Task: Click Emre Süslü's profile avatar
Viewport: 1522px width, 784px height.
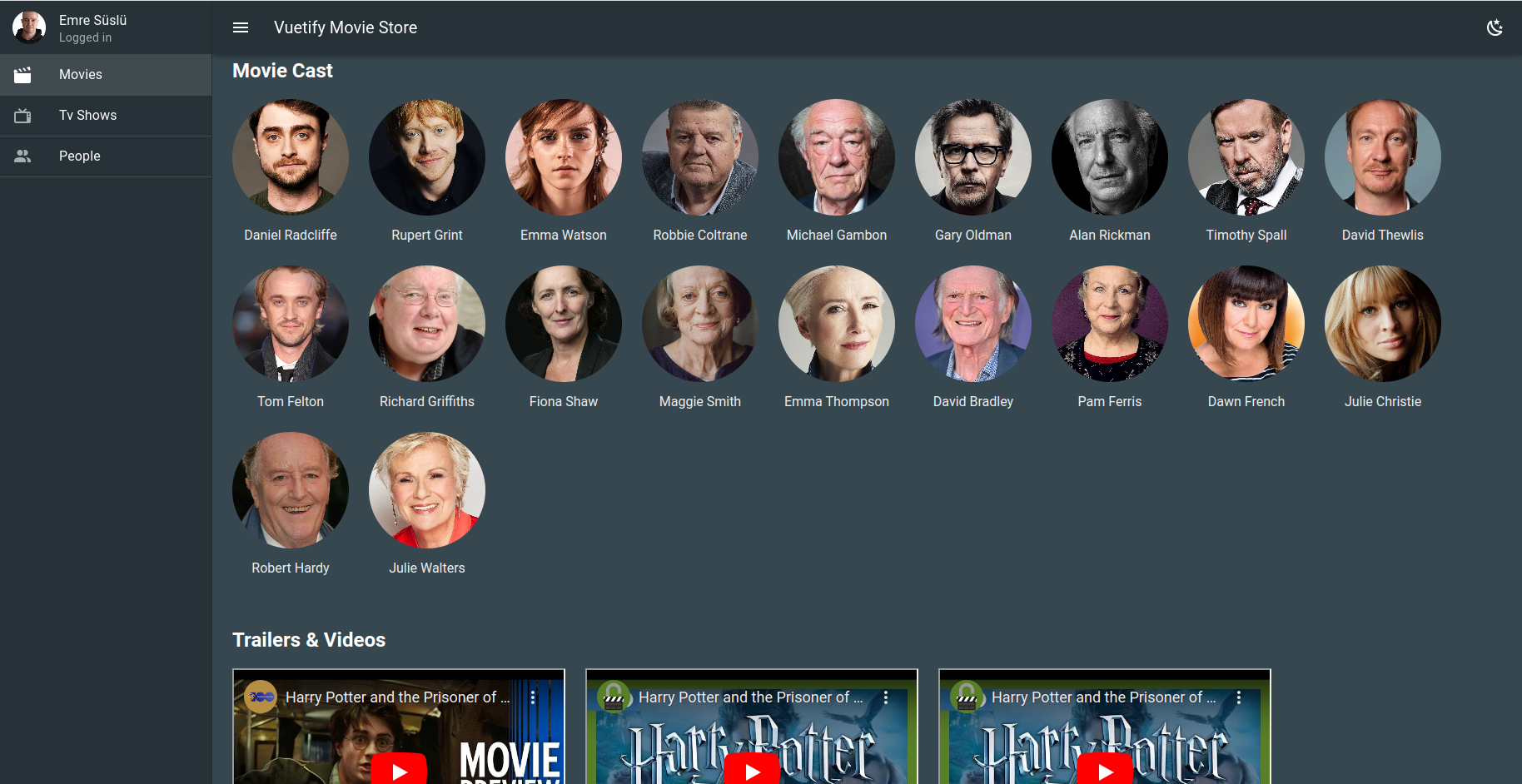Action: pos(29,27)
